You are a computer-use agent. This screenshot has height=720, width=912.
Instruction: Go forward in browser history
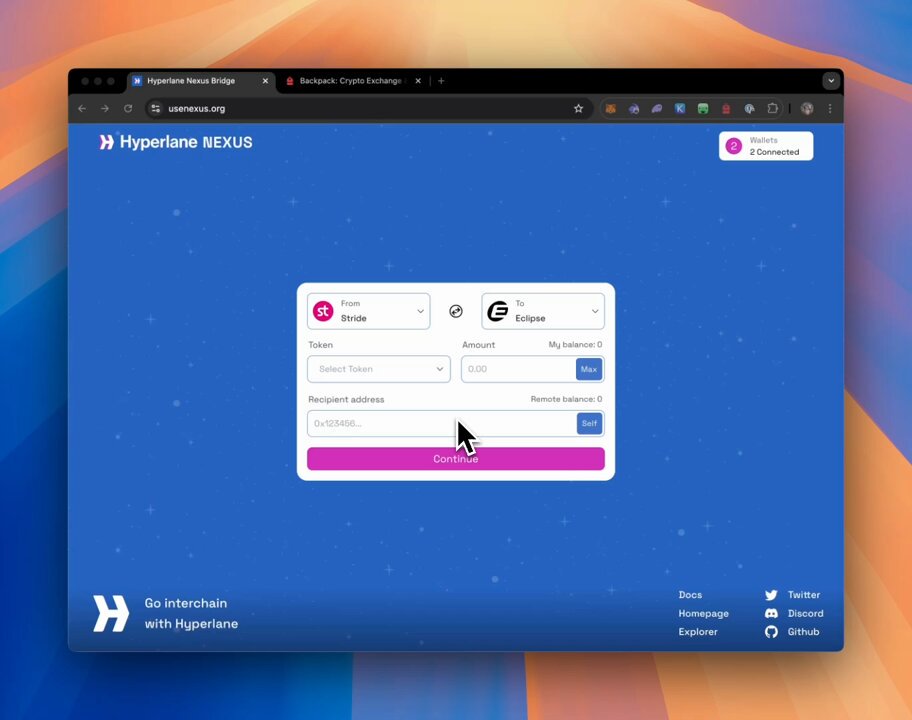(x=105, y=109)
